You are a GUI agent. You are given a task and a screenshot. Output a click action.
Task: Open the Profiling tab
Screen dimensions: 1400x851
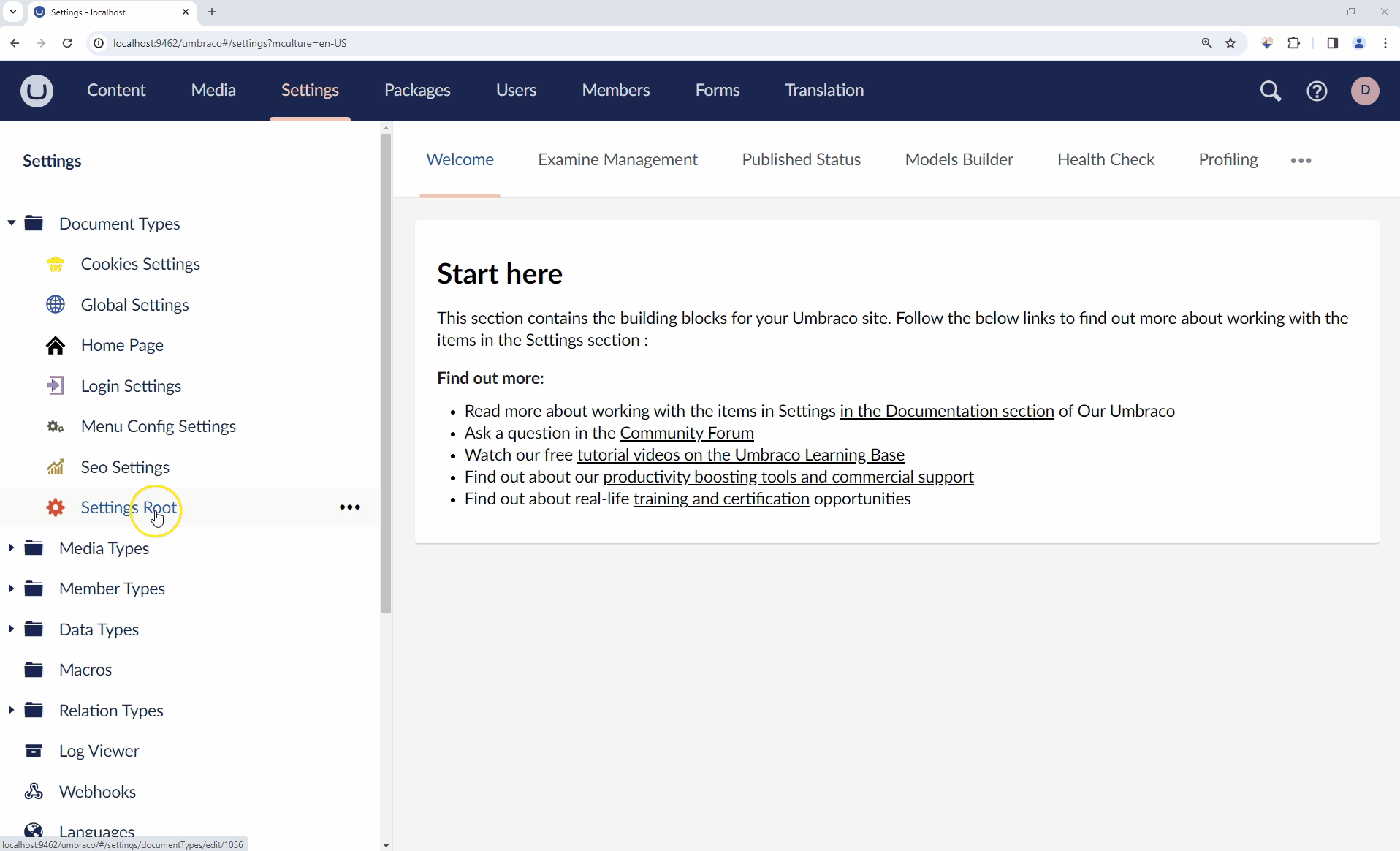pyautogui.click(x=1228, y=159)
